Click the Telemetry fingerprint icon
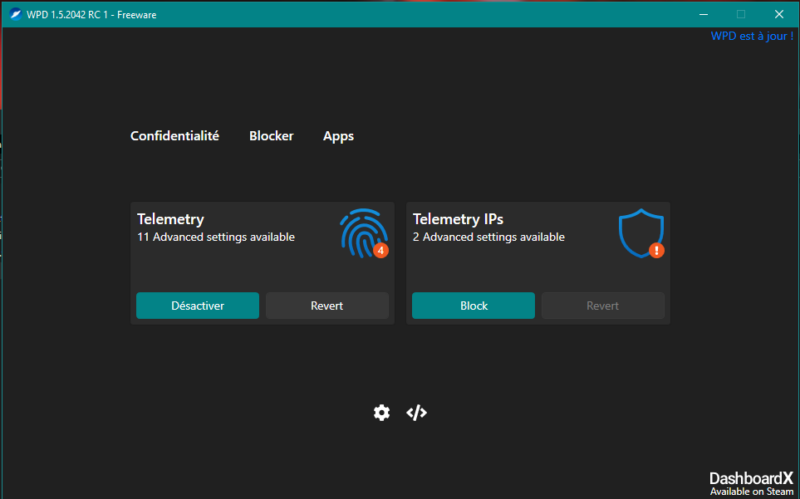This screenshot has height=499, width=800. [x=360, y=230]
